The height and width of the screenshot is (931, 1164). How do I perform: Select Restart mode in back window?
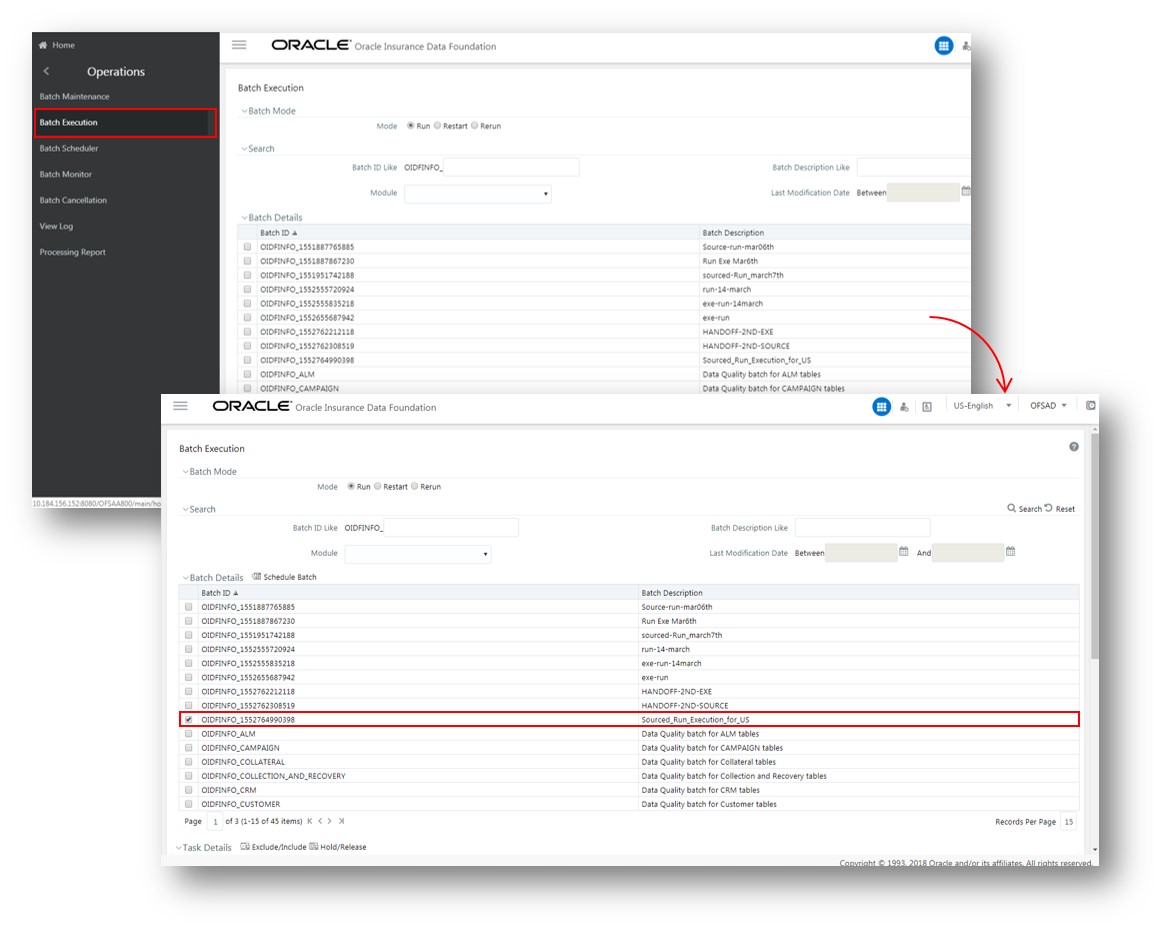click(x=437, y=125)
